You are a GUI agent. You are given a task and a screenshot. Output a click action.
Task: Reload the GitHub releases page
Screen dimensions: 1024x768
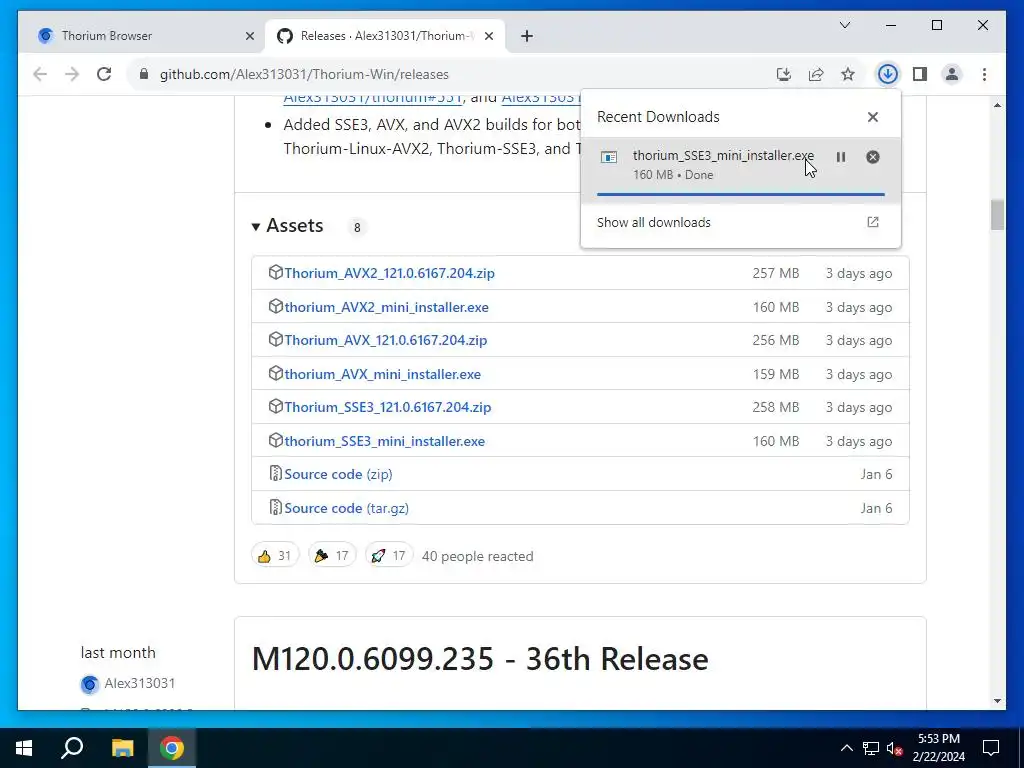point(104,74)
